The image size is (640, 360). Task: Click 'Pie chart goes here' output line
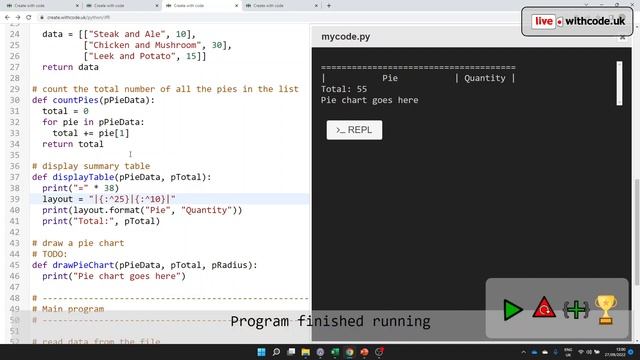click(369, 100)
